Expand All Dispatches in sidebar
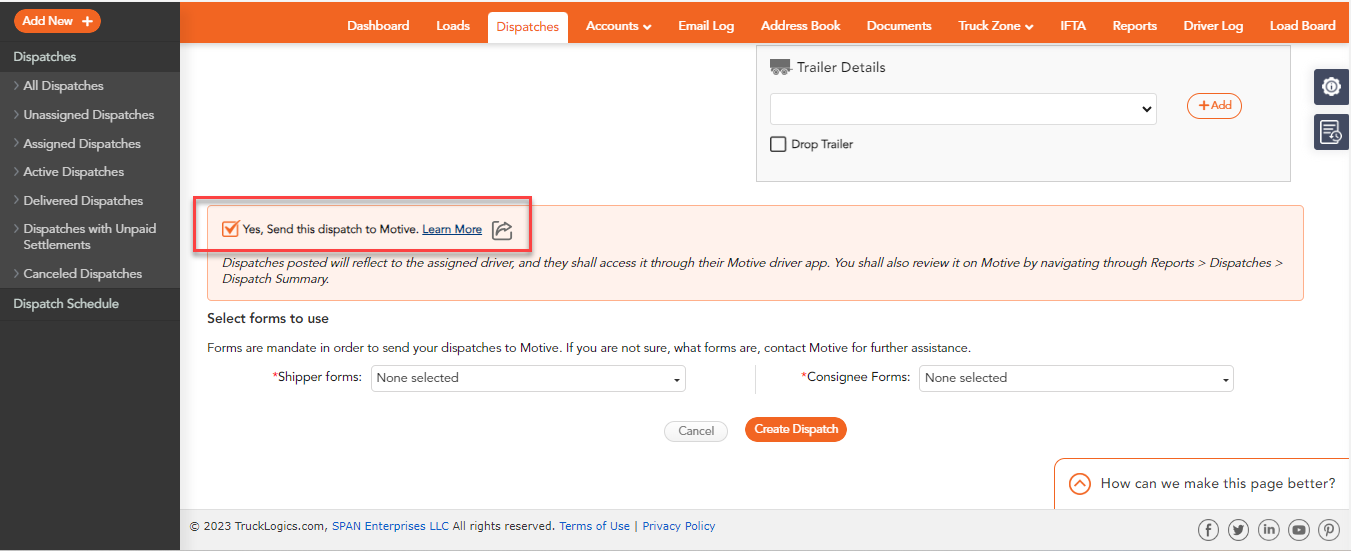Screen dimensions: 1351x551 (63, 86)
